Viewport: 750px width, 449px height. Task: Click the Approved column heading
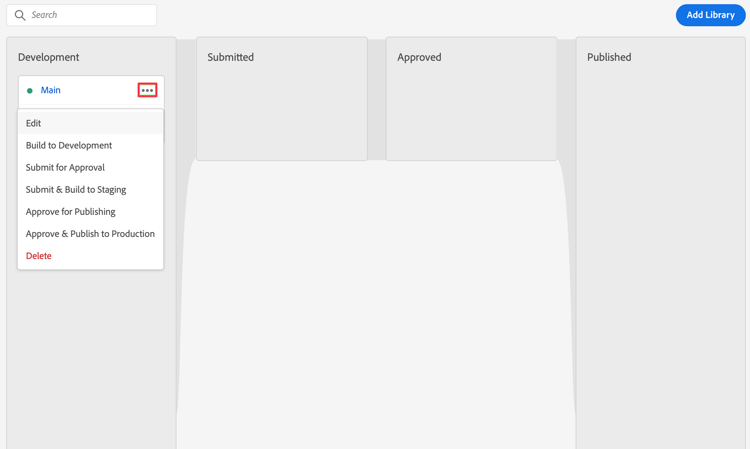(419, 57)
